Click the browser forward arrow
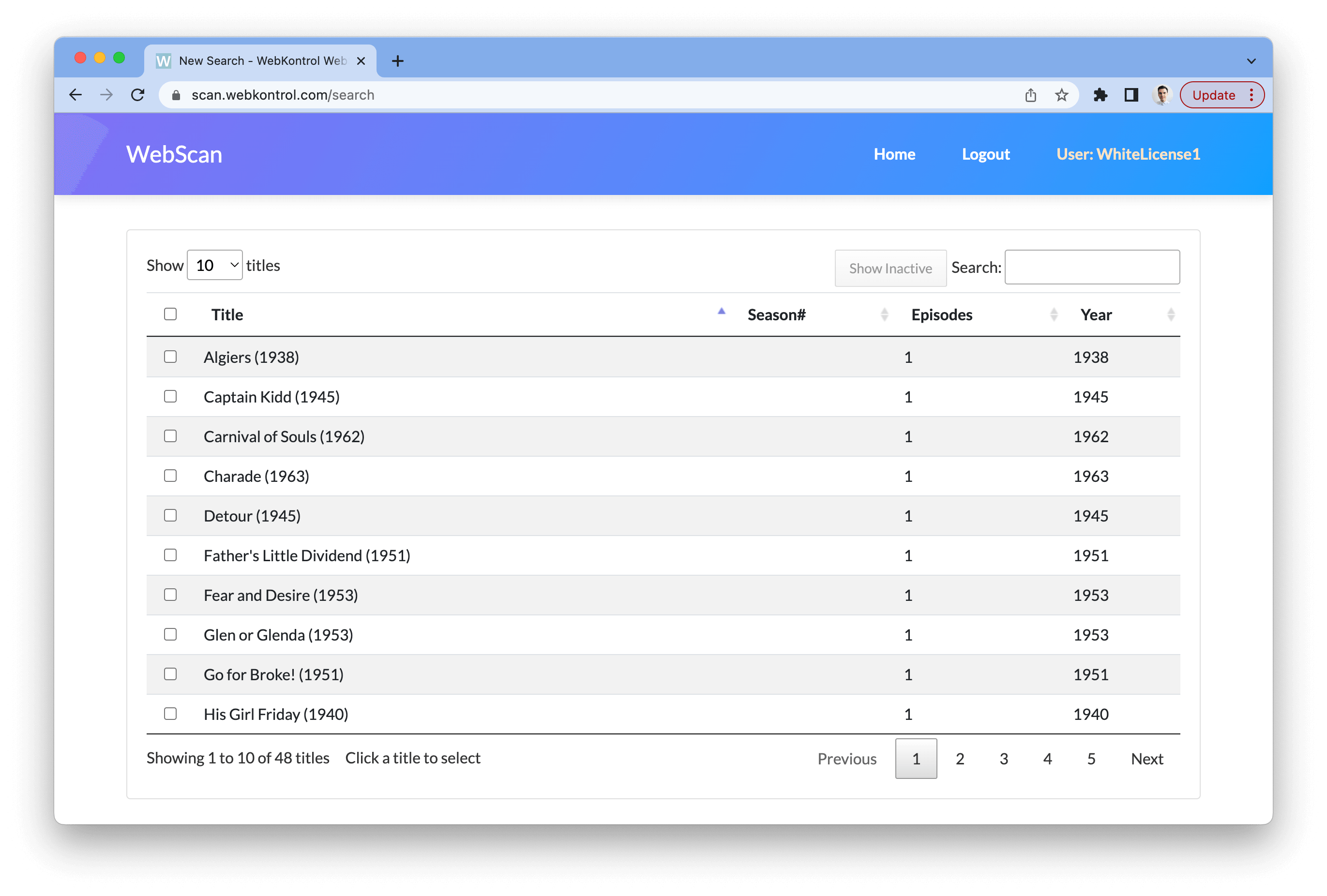Viewport: 1327px width, 896px height. (x=106, y=95)
